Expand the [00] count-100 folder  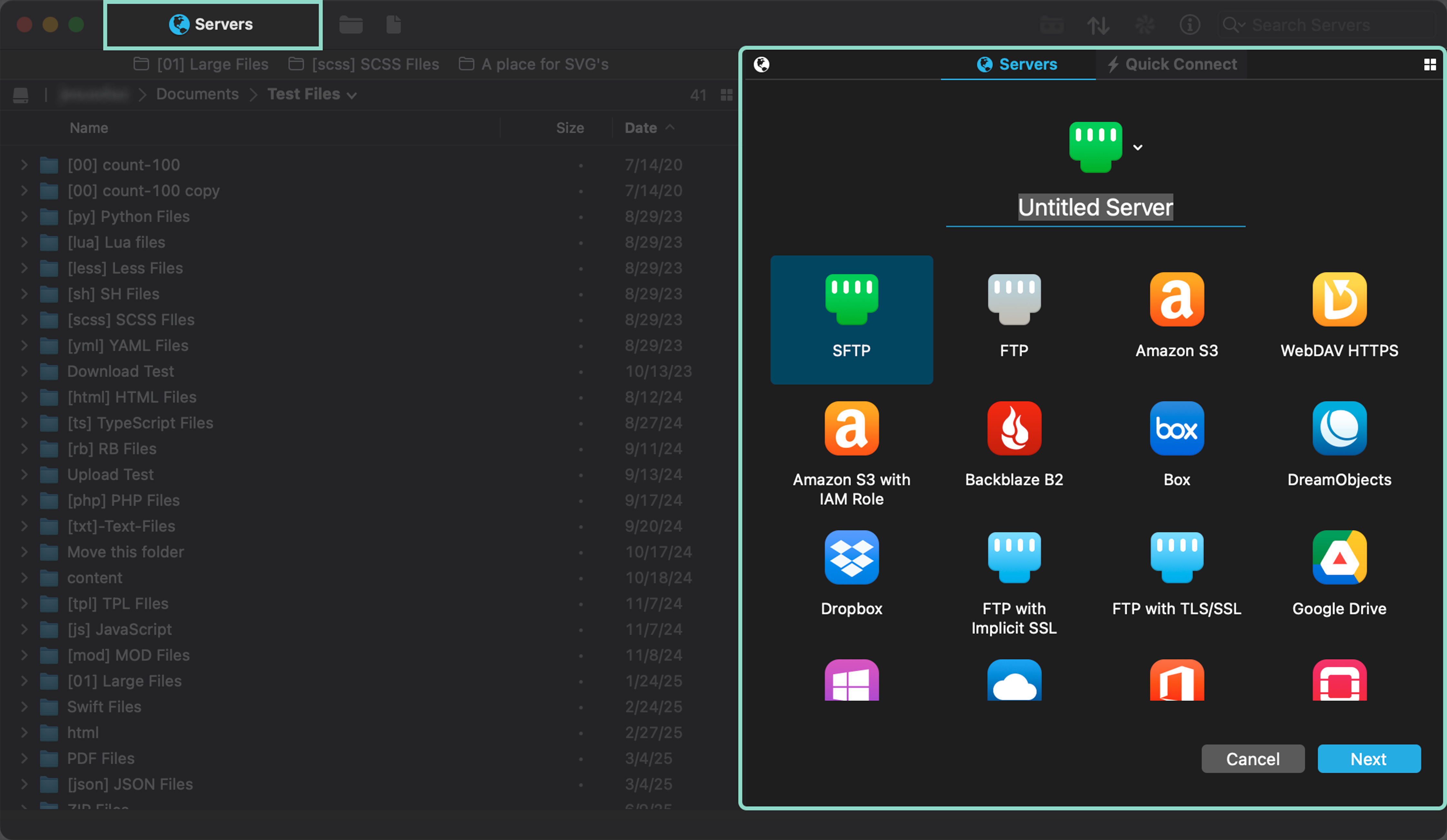point(24,165)
